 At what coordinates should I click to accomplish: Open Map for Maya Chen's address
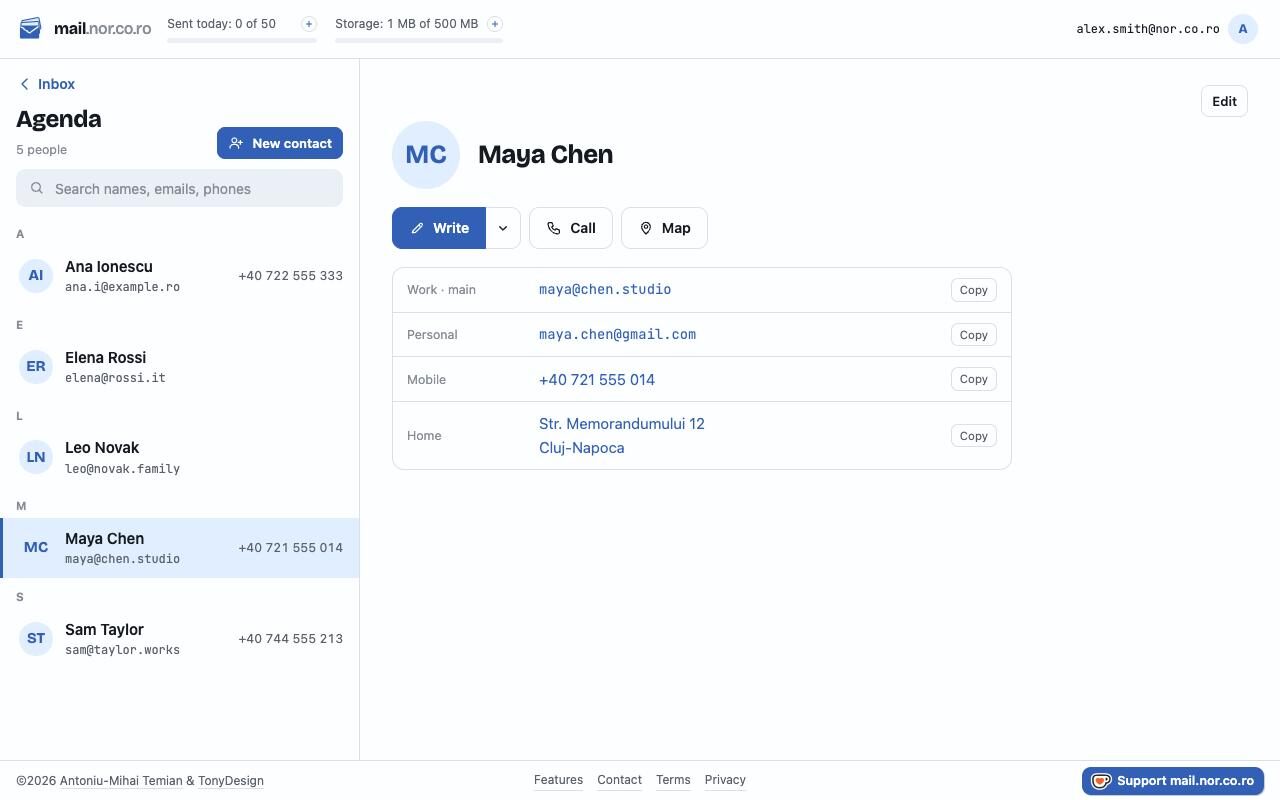664,228
